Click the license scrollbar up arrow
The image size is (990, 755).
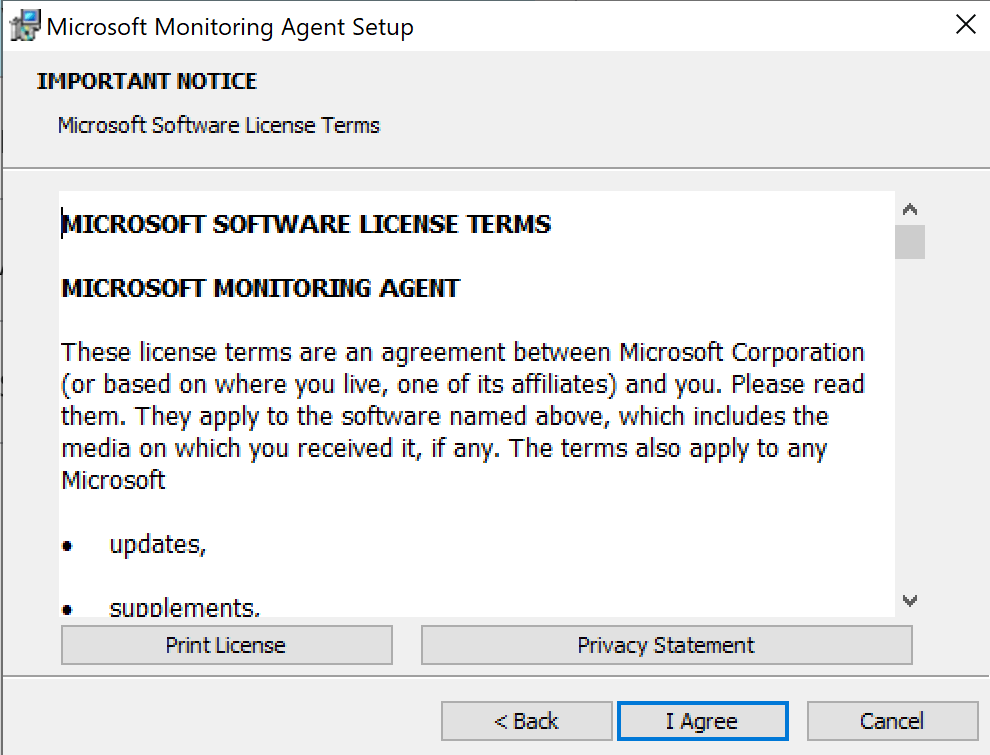point(910,210)
